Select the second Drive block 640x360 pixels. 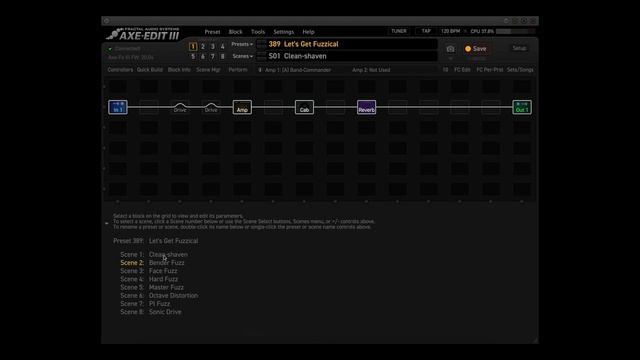211,108
